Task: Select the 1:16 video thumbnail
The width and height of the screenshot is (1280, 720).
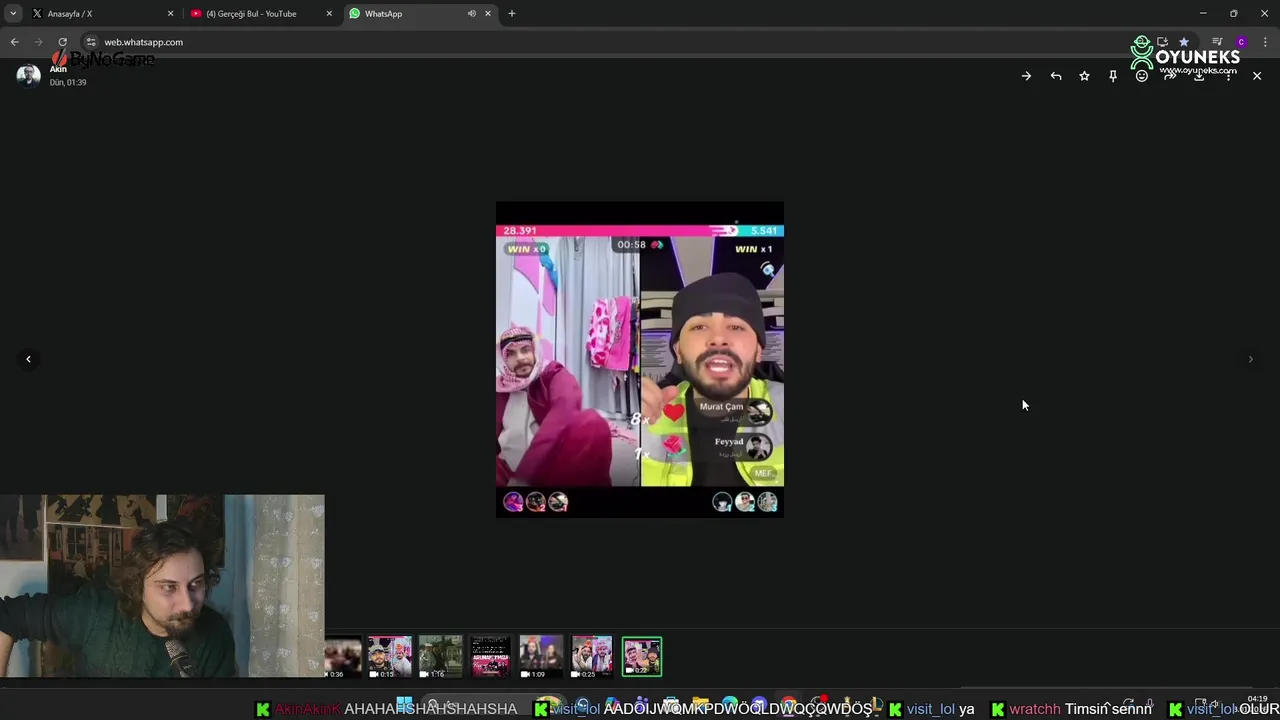Action: click(440, 657)
